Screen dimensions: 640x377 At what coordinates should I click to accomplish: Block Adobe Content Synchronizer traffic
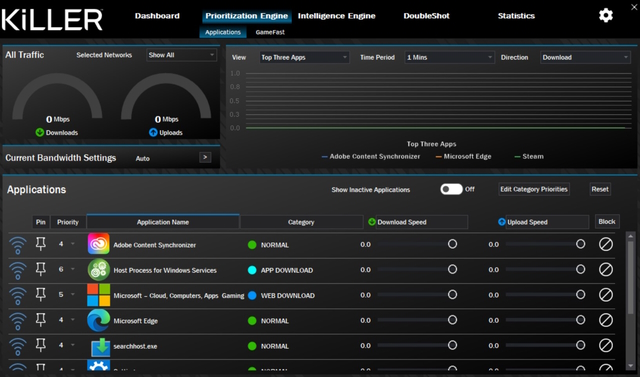[606, 244]
